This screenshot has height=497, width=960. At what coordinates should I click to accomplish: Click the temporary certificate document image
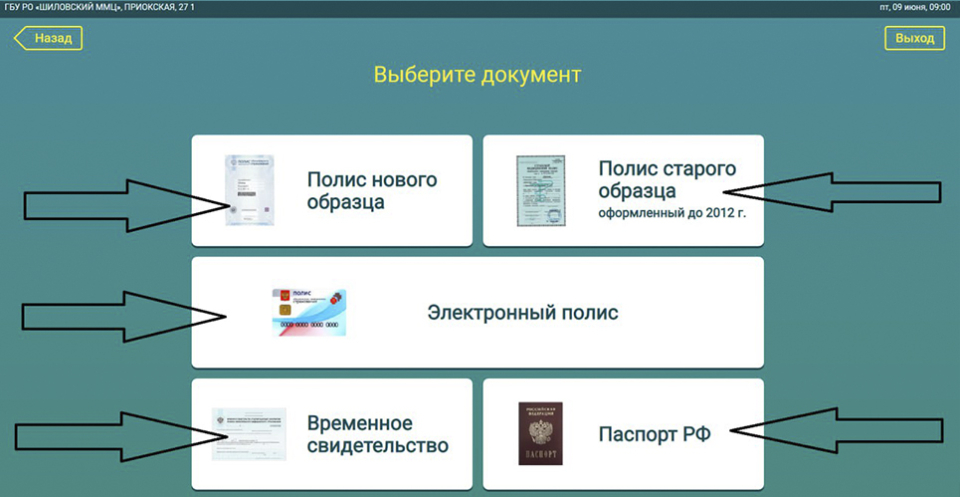click(x=249, y=434)
